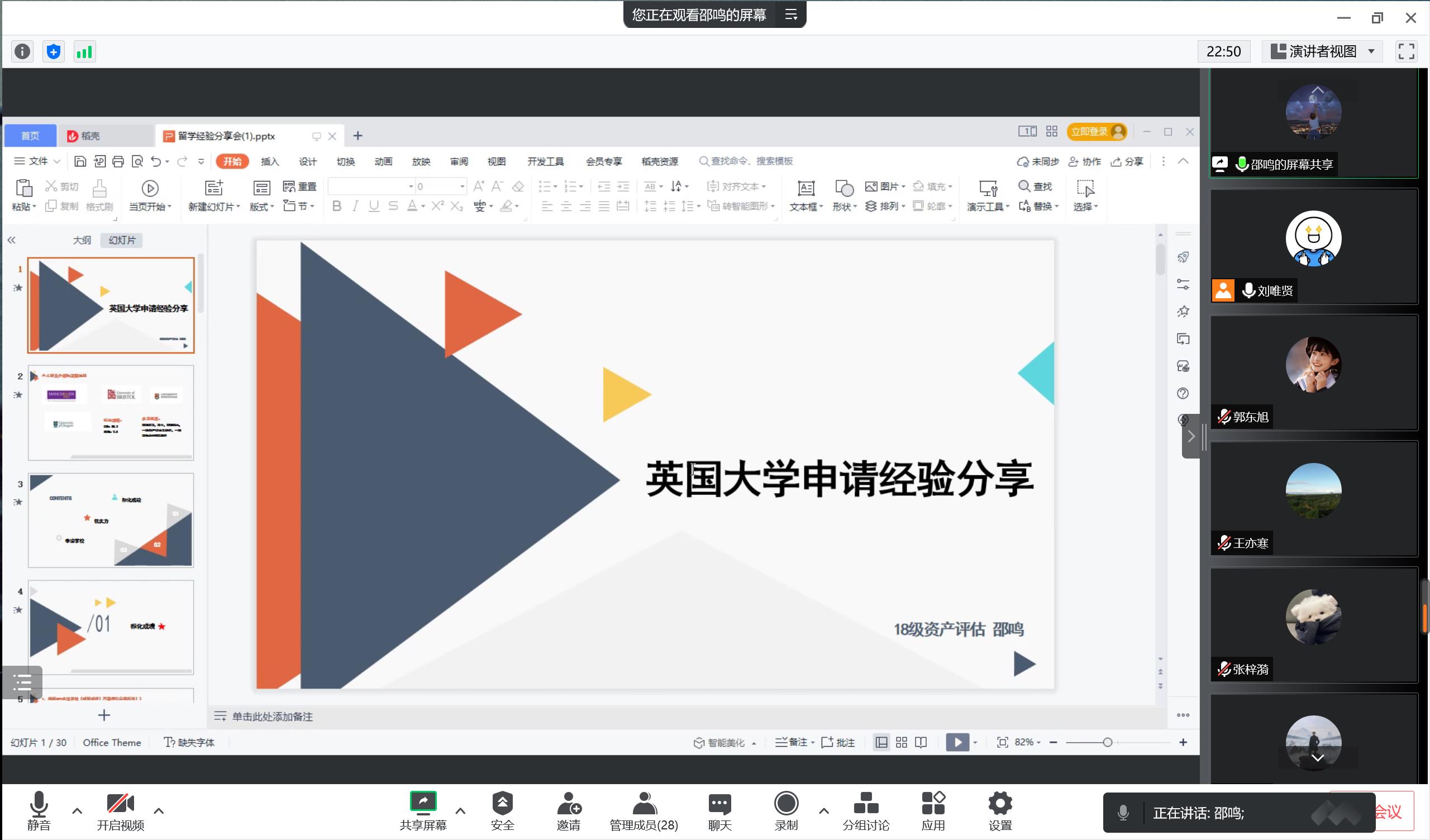Select slide 3 thumbnail
1430x840 pixels.
[x=111, y=520]
